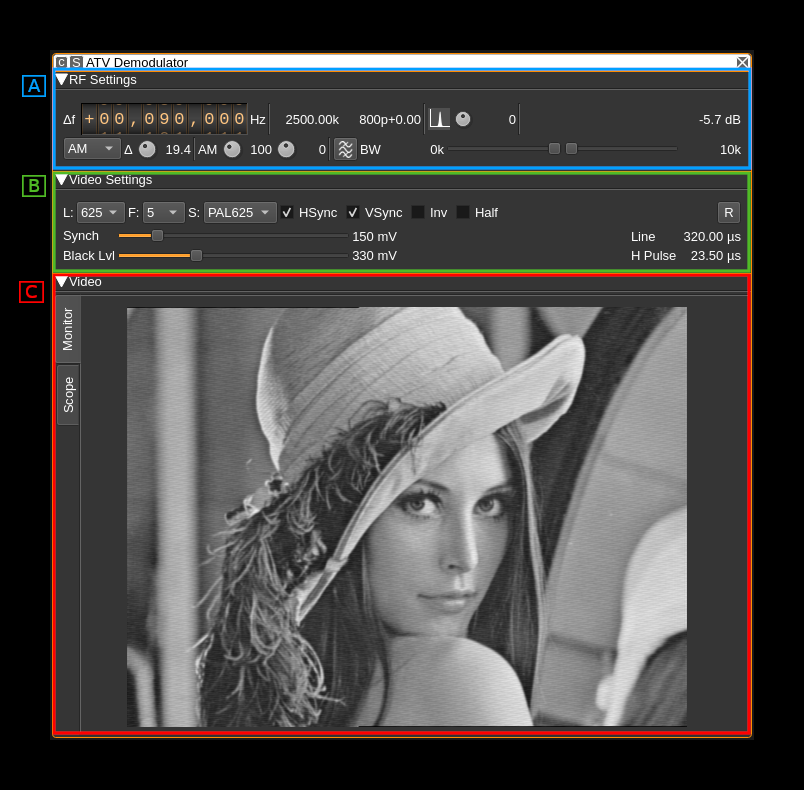Screen dimensions: 804x790
Task: Adjust the FM deviation knob at 19.4
Action: tap(147, 150)
